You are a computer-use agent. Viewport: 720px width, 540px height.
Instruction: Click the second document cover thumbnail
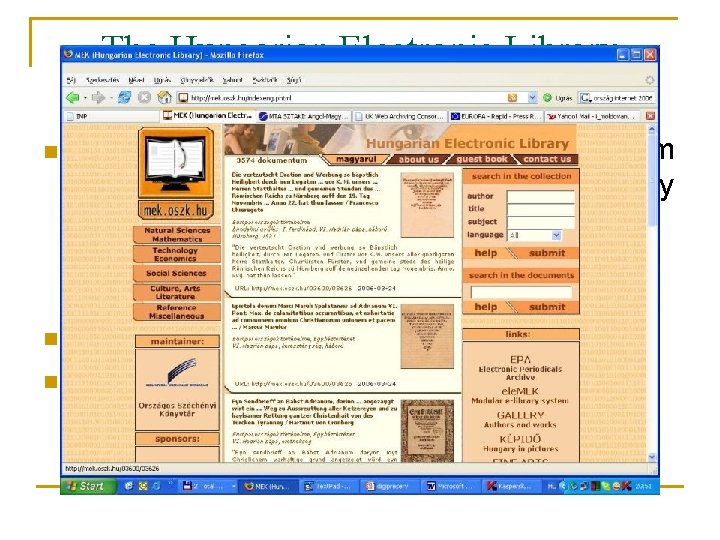coord(427,336)
